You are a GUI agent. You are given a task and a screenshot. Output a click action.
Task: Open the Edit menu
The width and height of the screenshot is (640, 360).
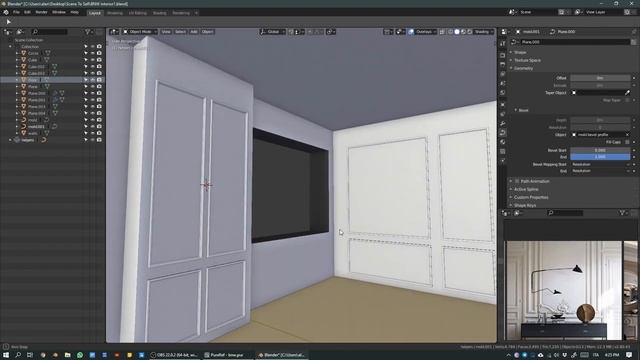[27, 12]
